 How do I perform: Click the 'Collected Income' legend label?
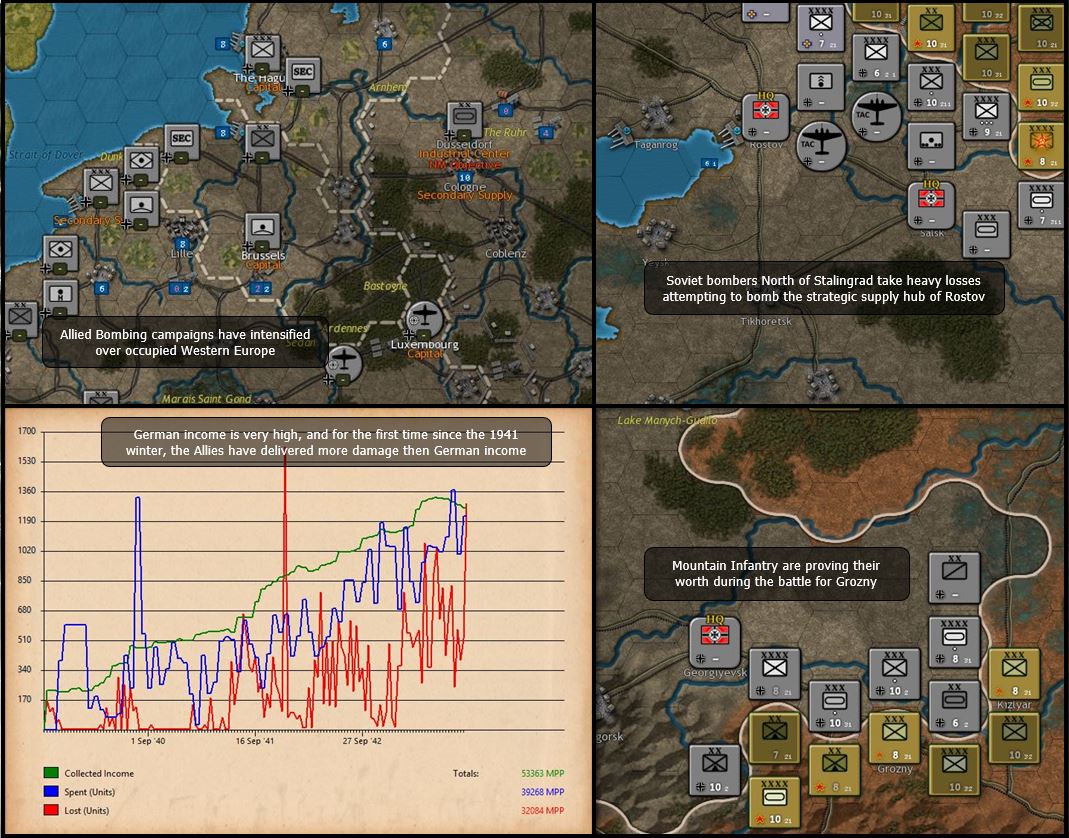(x=99, y=773)
